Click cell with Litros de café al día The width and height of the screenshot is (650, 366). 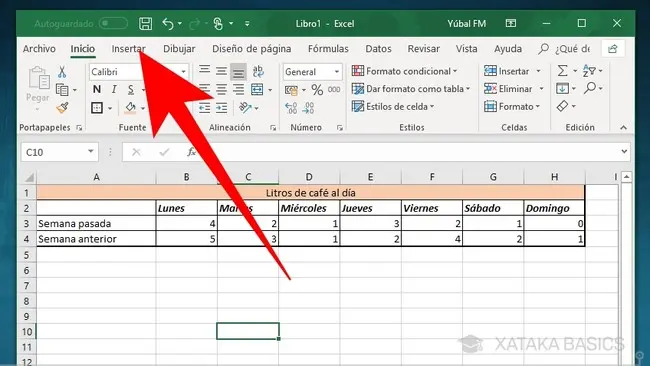point(310,193)
